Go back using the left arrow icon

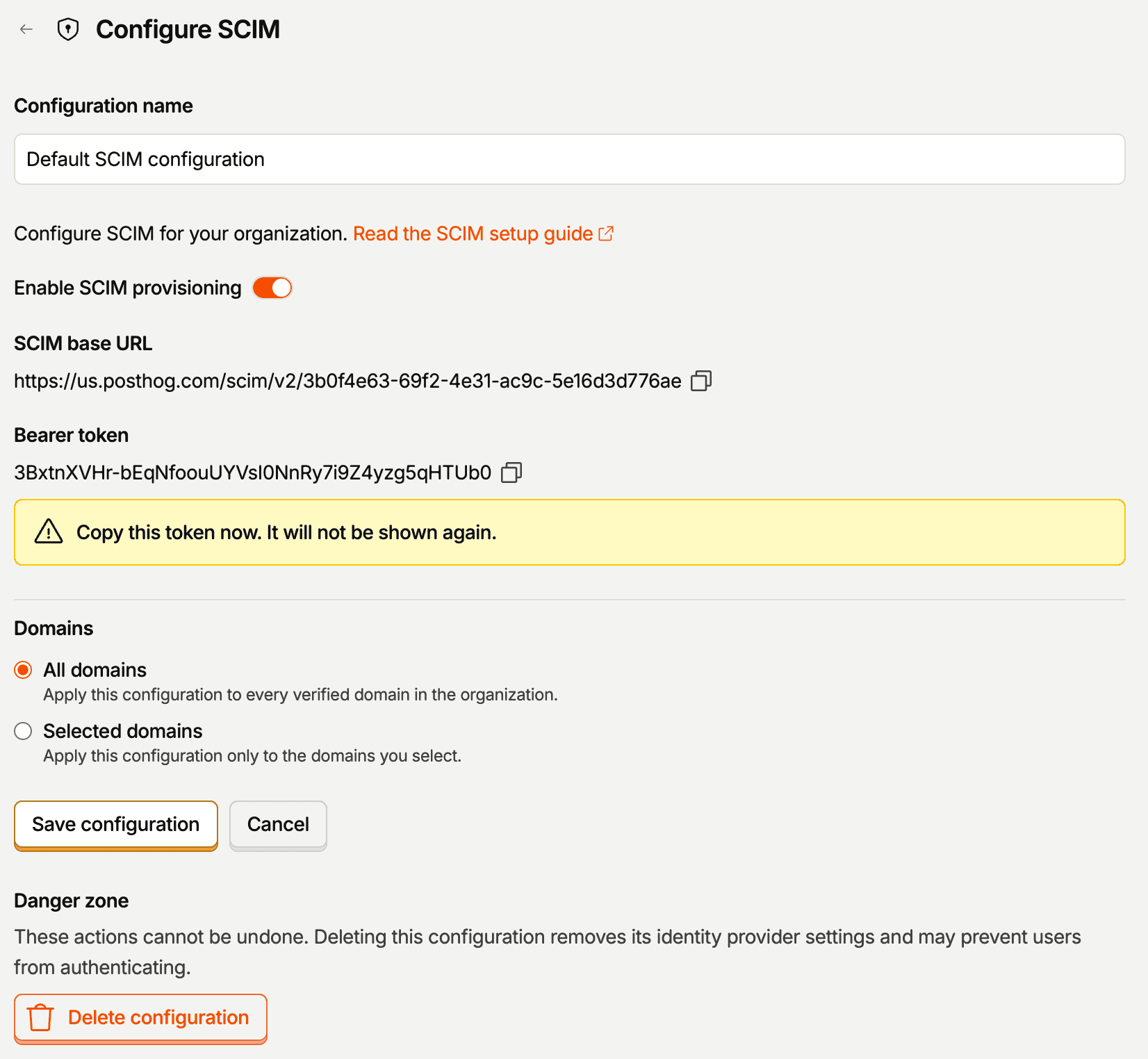(26, 29)
